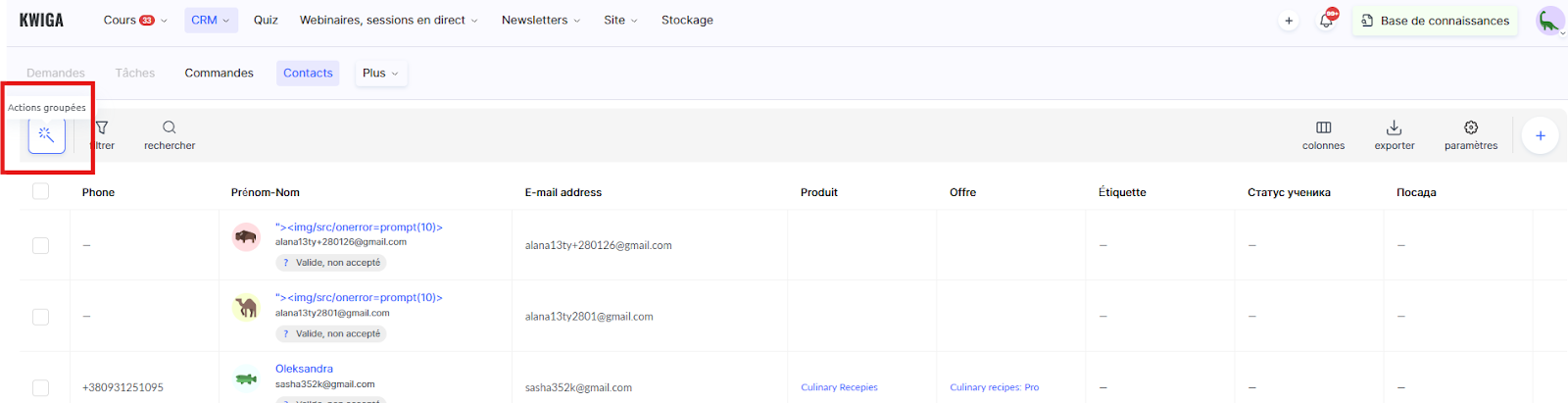Click the rechercher magnifier icon
The height and width of the screenshot is (403, 1568).
[x=170, y=127]
